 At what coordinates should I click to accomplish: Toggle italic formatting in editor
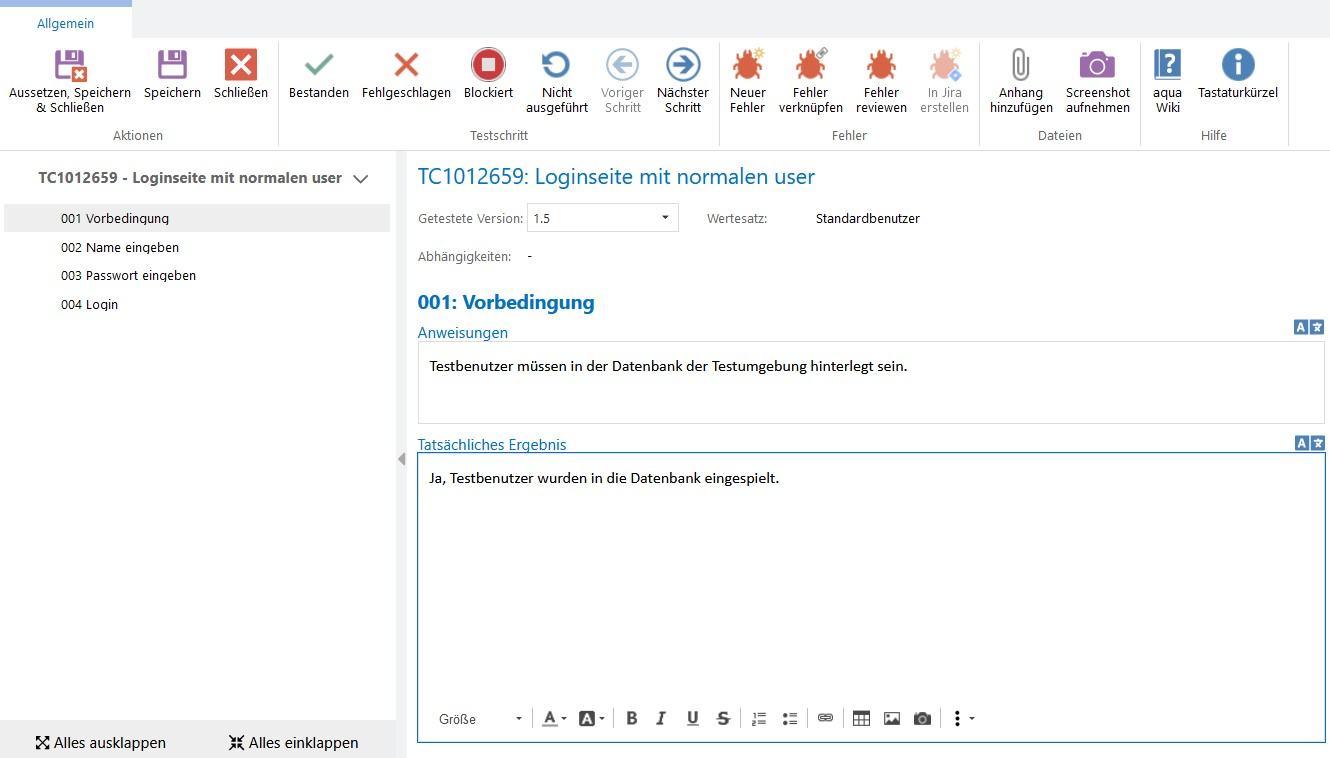coord(661,718)
